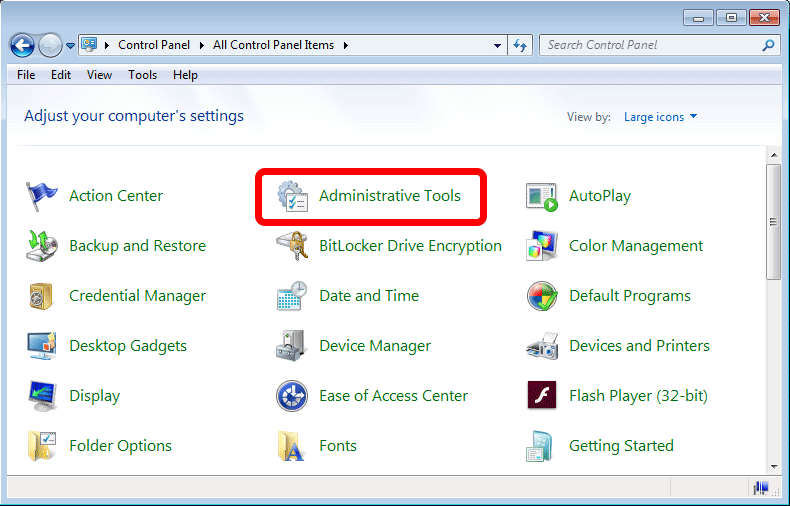Open the AutoPlay icon
This screenshot has width=790, height=506.
tap(542, 197)
